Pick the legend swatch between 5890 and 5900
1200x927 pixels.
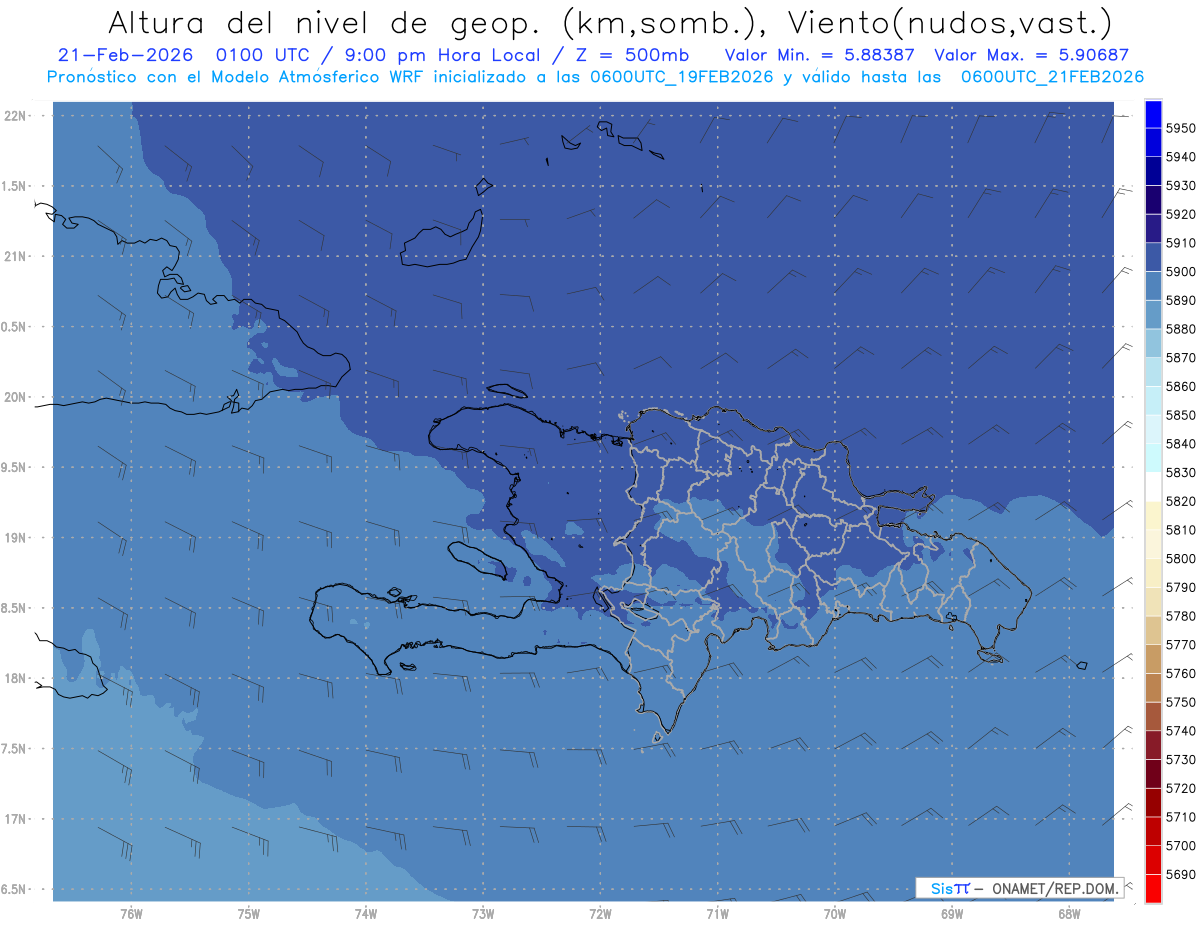[1153, 286]
